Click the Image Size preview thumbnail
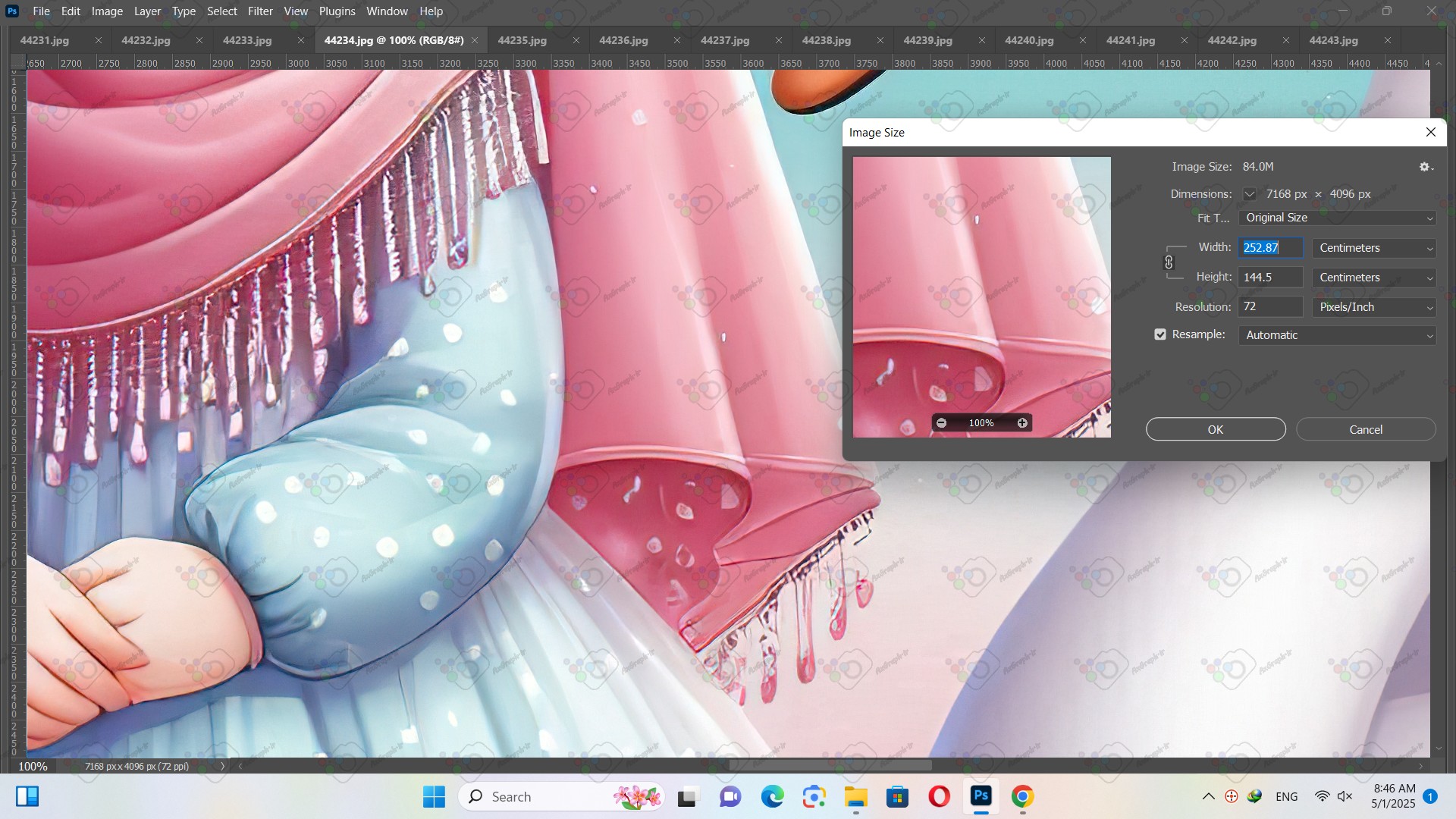The height and width of the screenshot is (819, 1456). click(982, 297)
